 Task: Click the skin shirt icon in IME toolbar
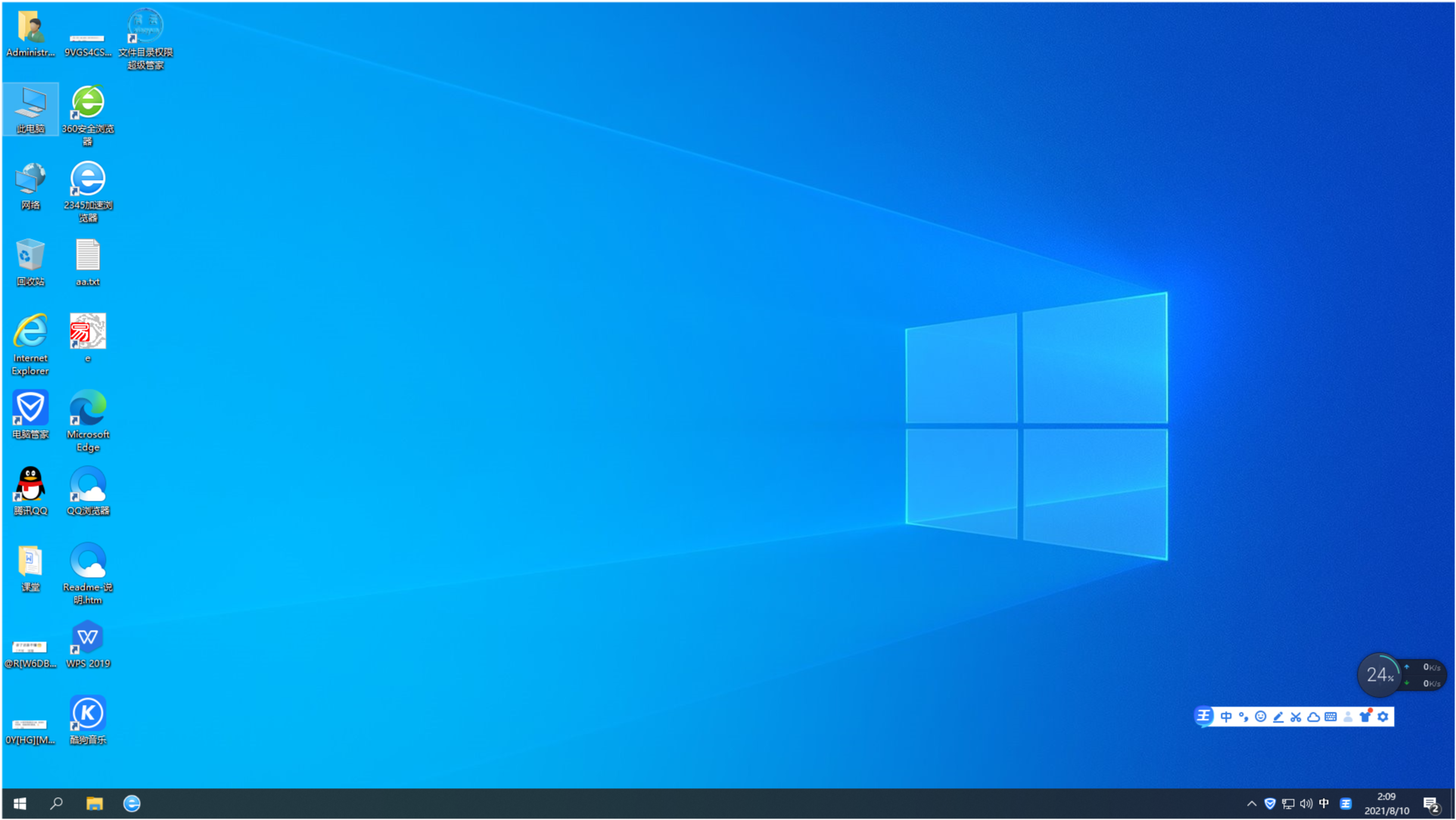click(x=1365, y=717)
